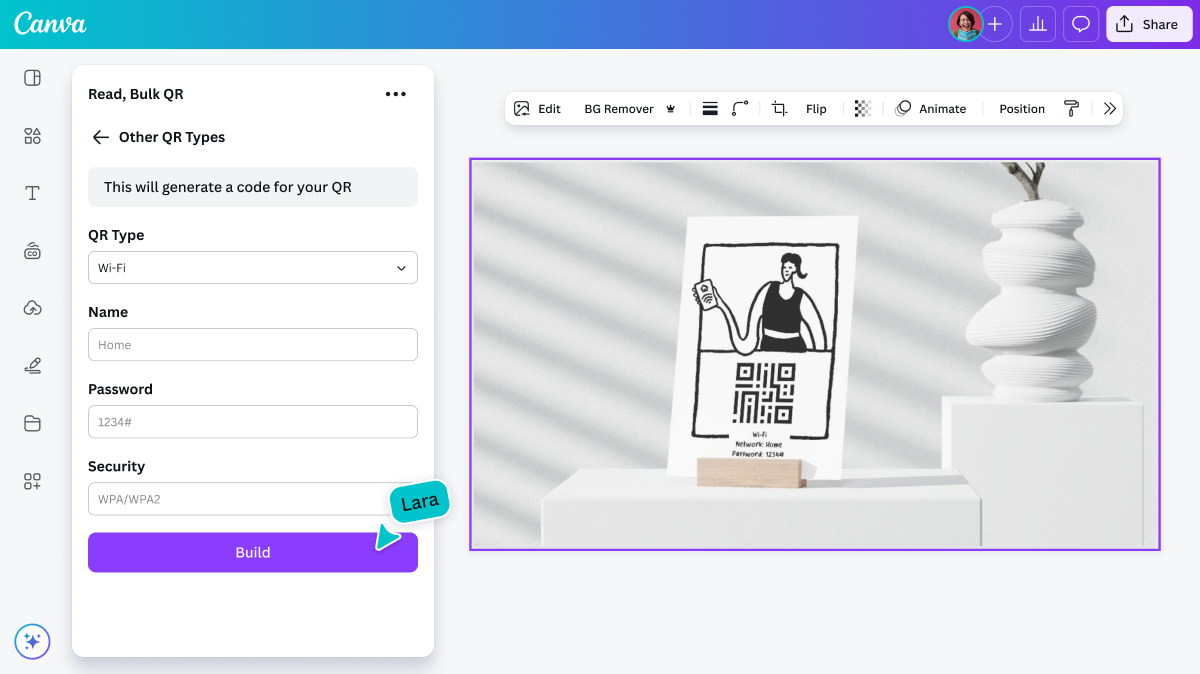Viewport: 1200px width, 674px height.
Task: Click the Canva AI assistant sparkle button
Action: pos(32,641)
